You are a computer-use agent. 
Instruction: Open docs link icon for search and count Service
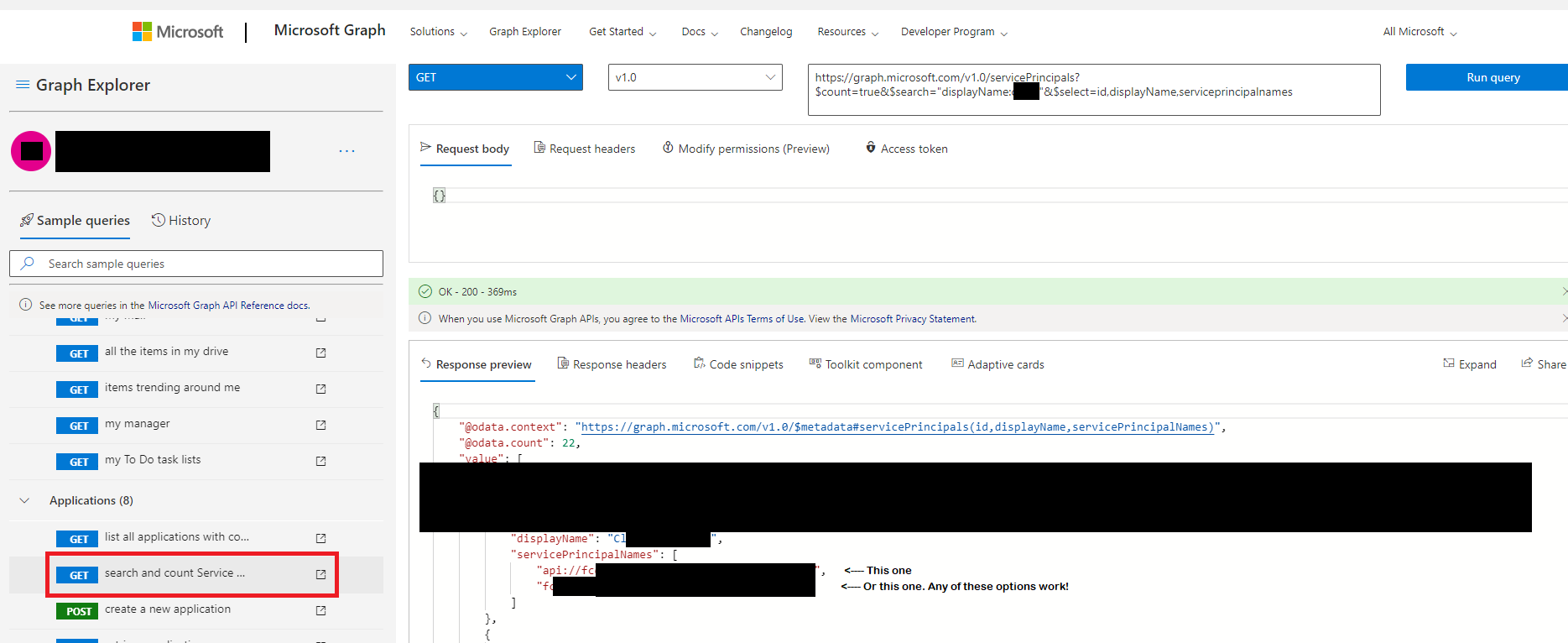320,574
